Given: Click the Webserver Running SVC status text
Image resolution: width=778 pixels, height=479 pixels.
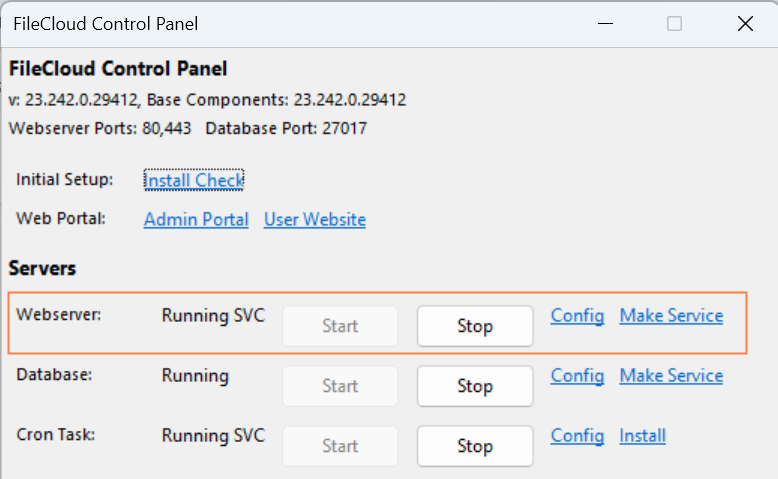Looking at the screenshot, I should (x=213, y=316).
